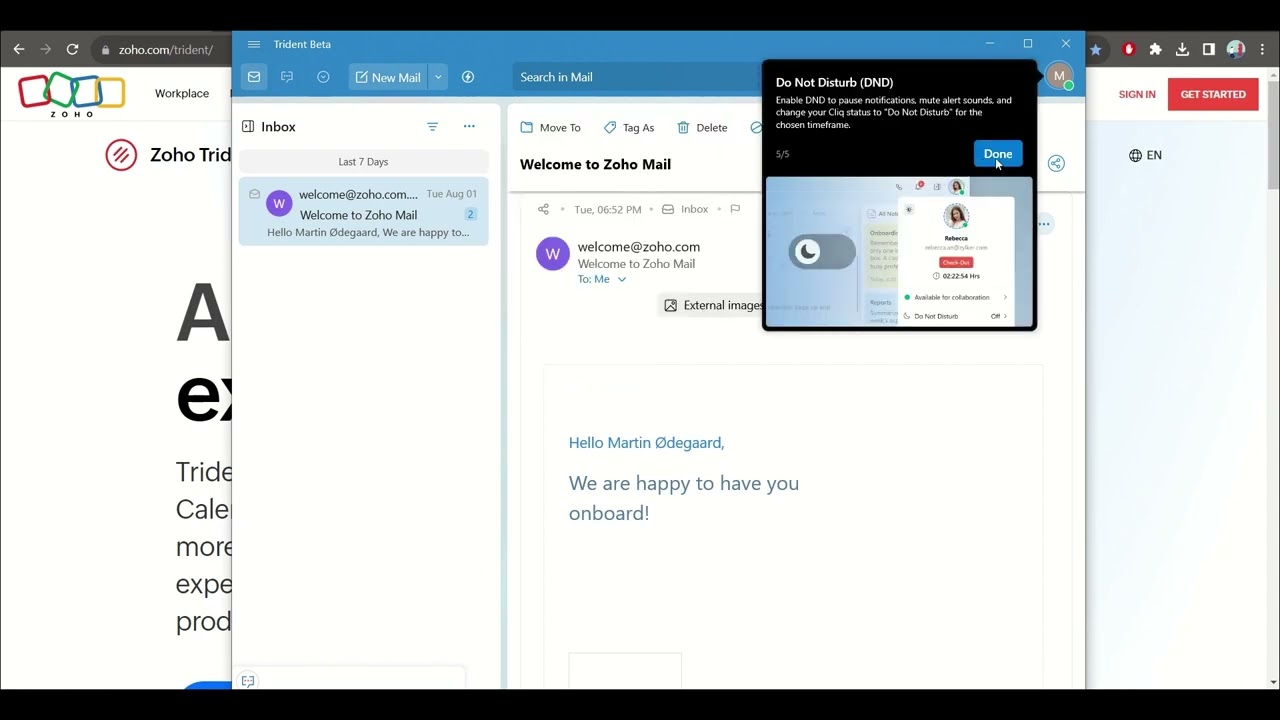Click the lightning quick actions icon

467,77
